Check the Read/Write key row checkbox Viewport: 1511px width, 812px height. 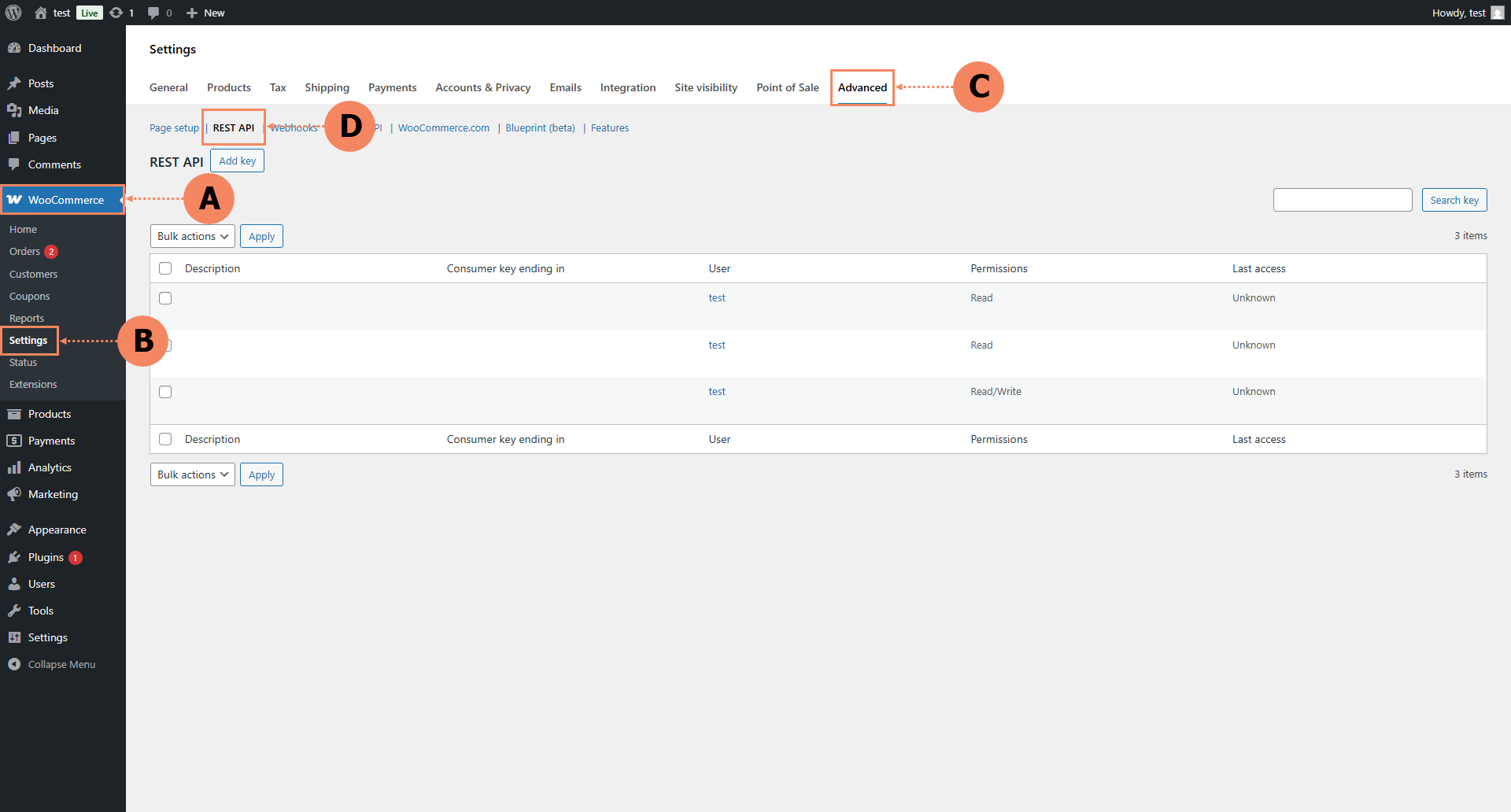click(x=165, y=392)
